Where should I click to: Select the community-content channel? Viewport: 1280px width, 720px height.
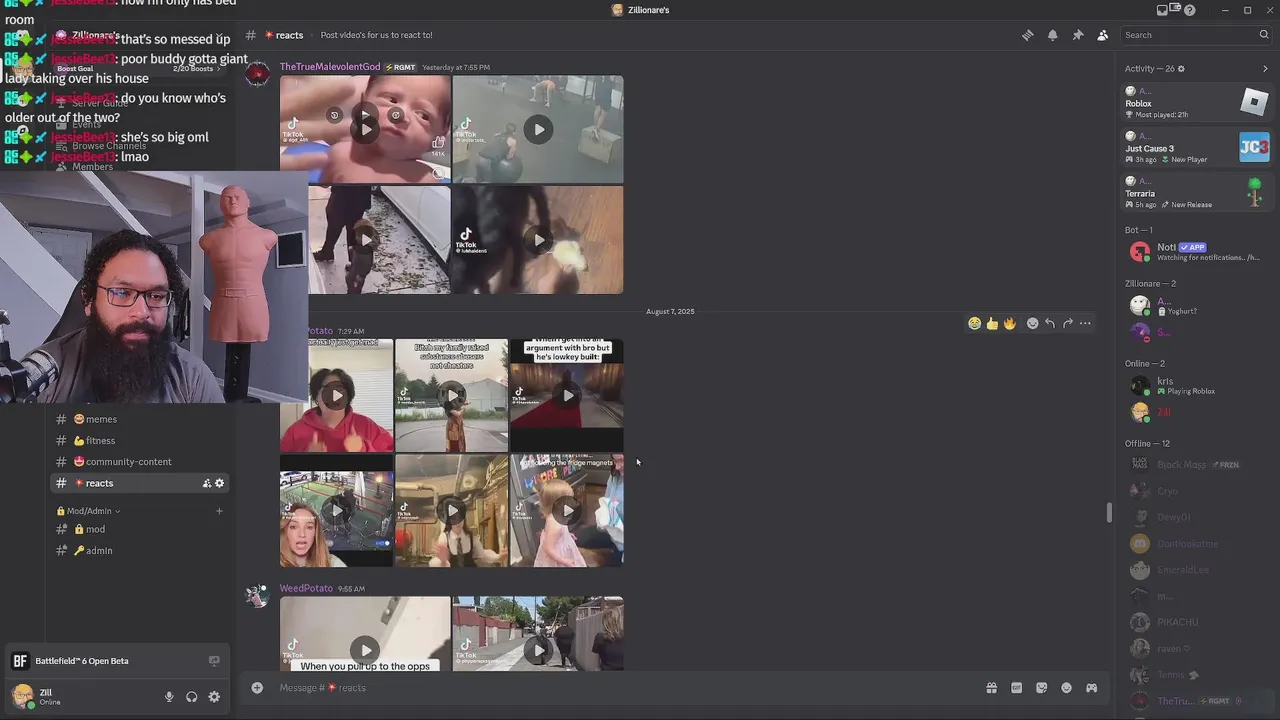pyautogui.click(x=140, y=461)
